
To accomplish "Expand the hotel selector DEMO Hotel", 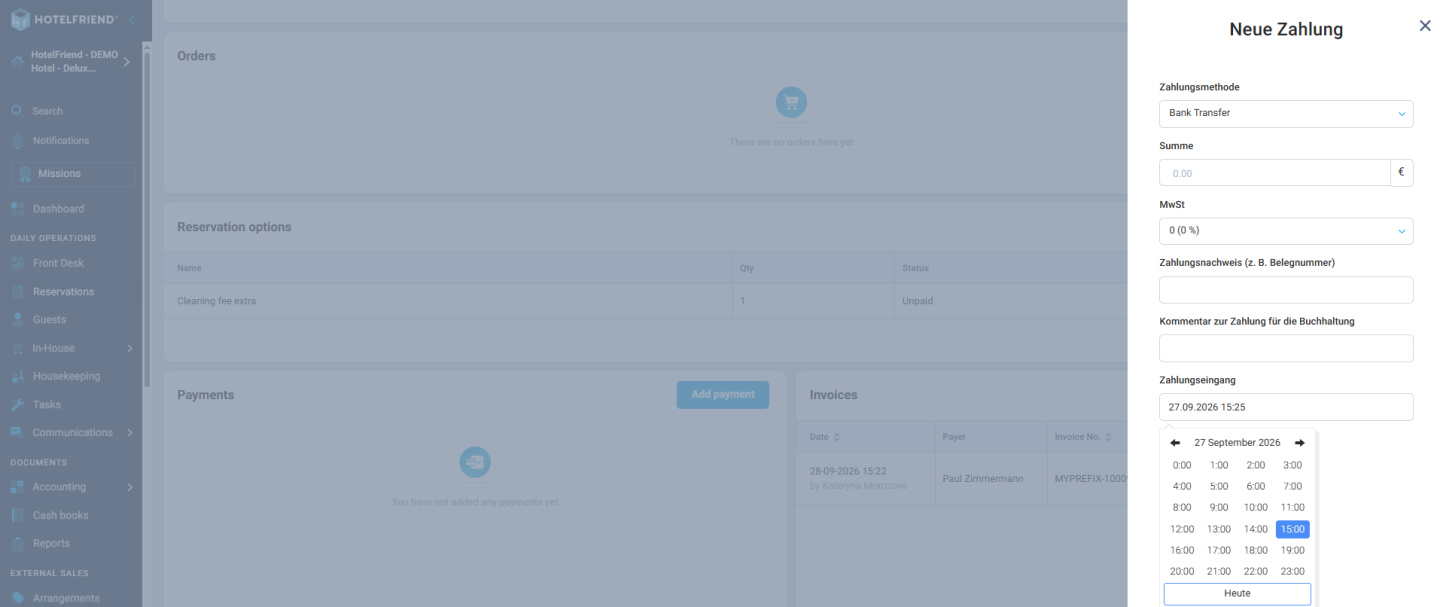I will coord(127,62).
